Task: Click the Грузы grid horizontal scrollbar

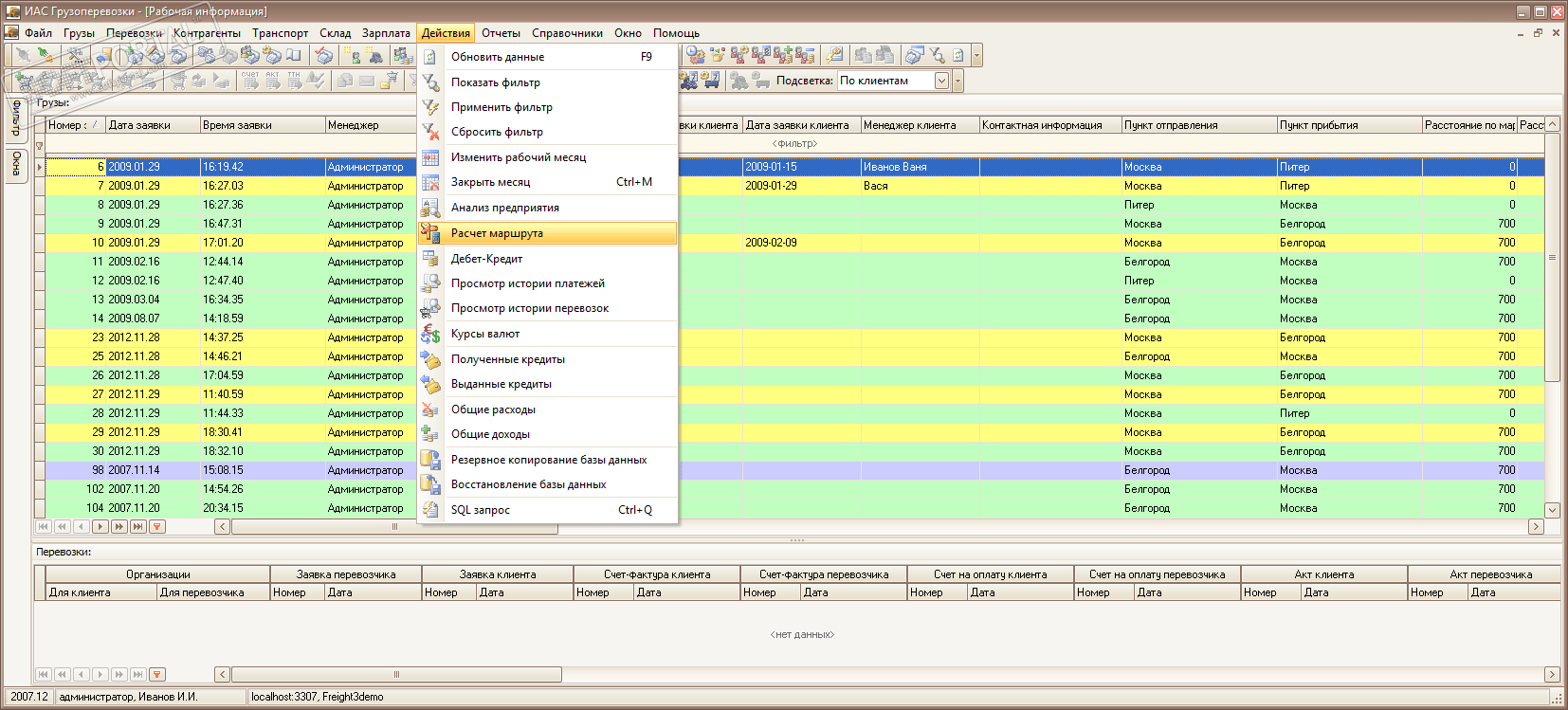Action: [394, 527]
